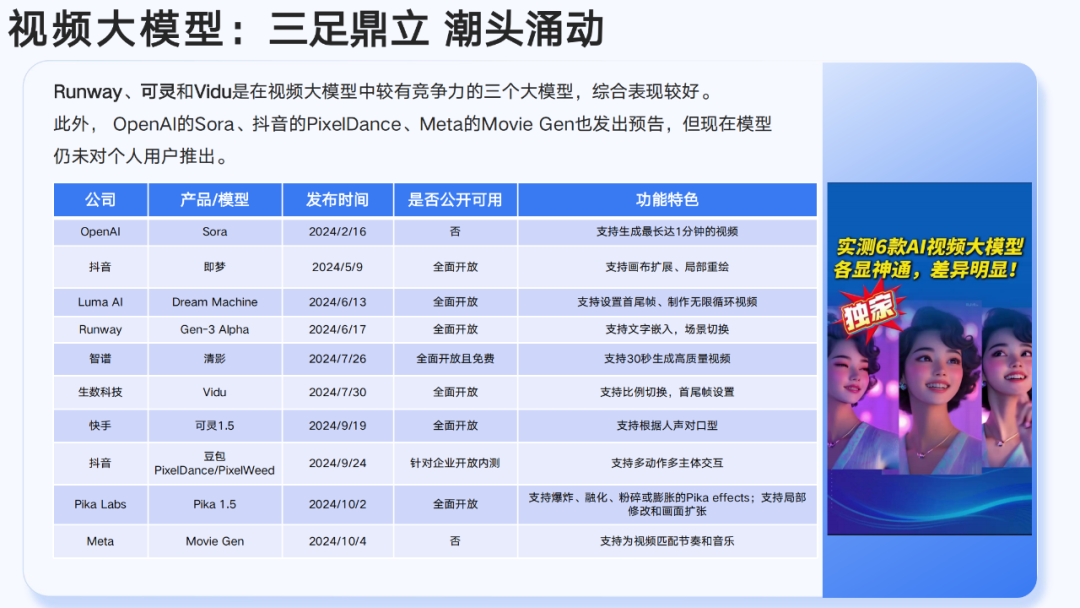Click the 公司 column header
1080x608 pixels.
pos(101,200)
